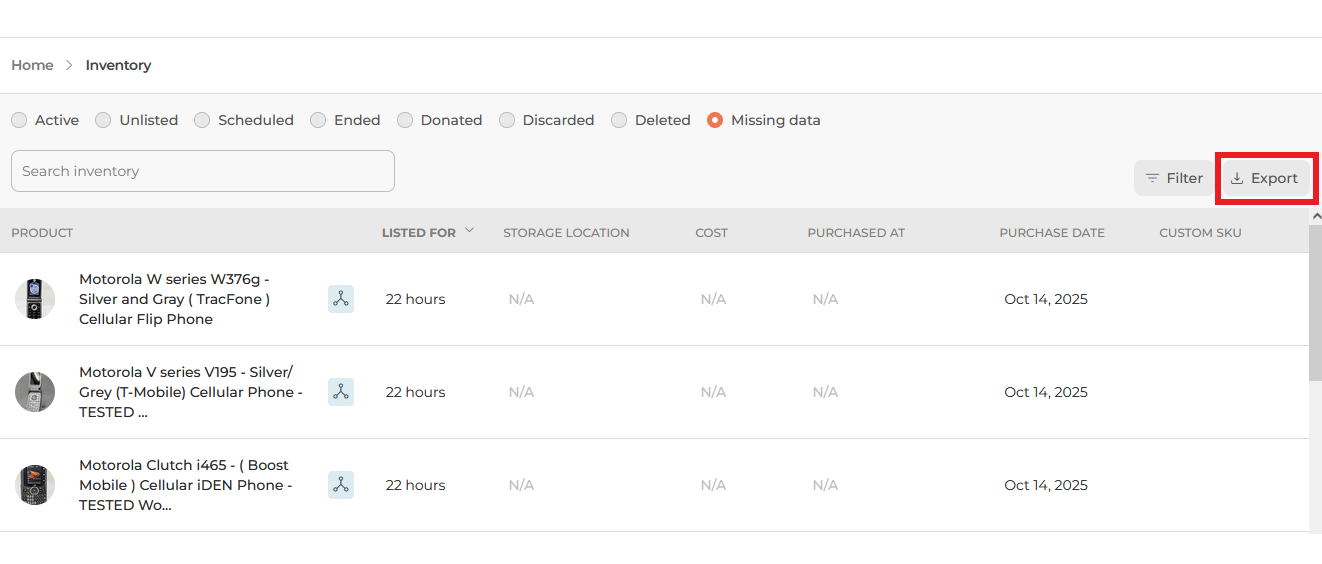1322x564 pixels.
Task: Select the Scheduled radio button
Action: click(202, 120)
